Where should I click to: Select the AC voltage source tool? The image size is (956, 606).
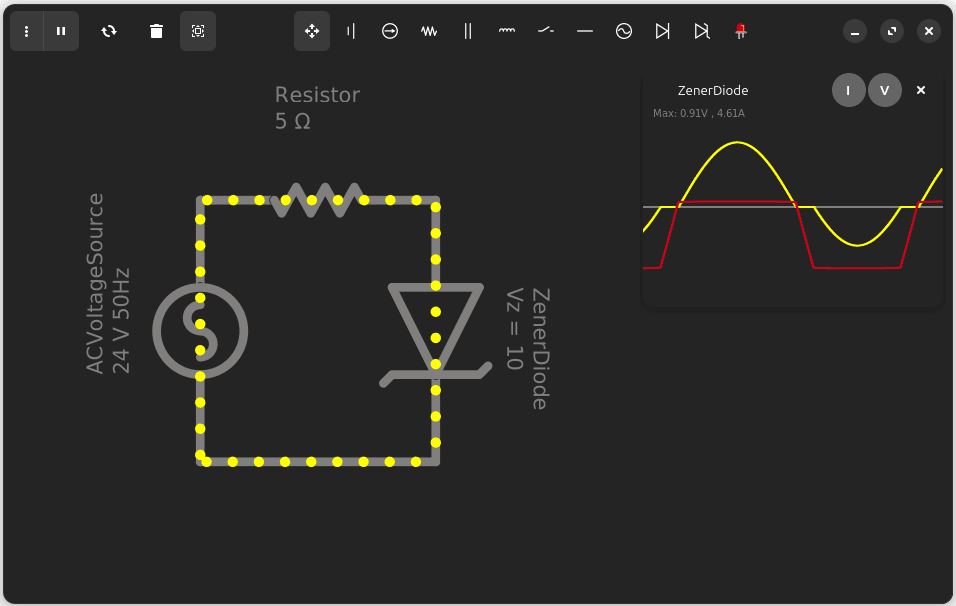(623, 31)
